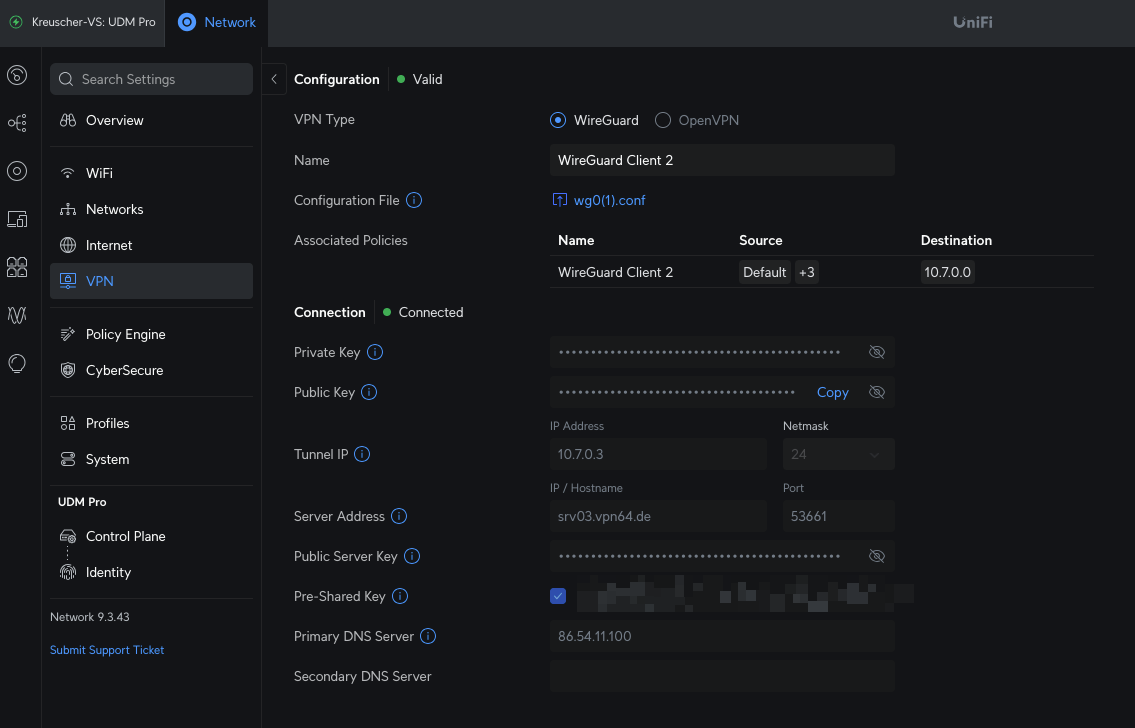
Task: Click the info icon next to Server Address
Action: click(x=399, y=516)
